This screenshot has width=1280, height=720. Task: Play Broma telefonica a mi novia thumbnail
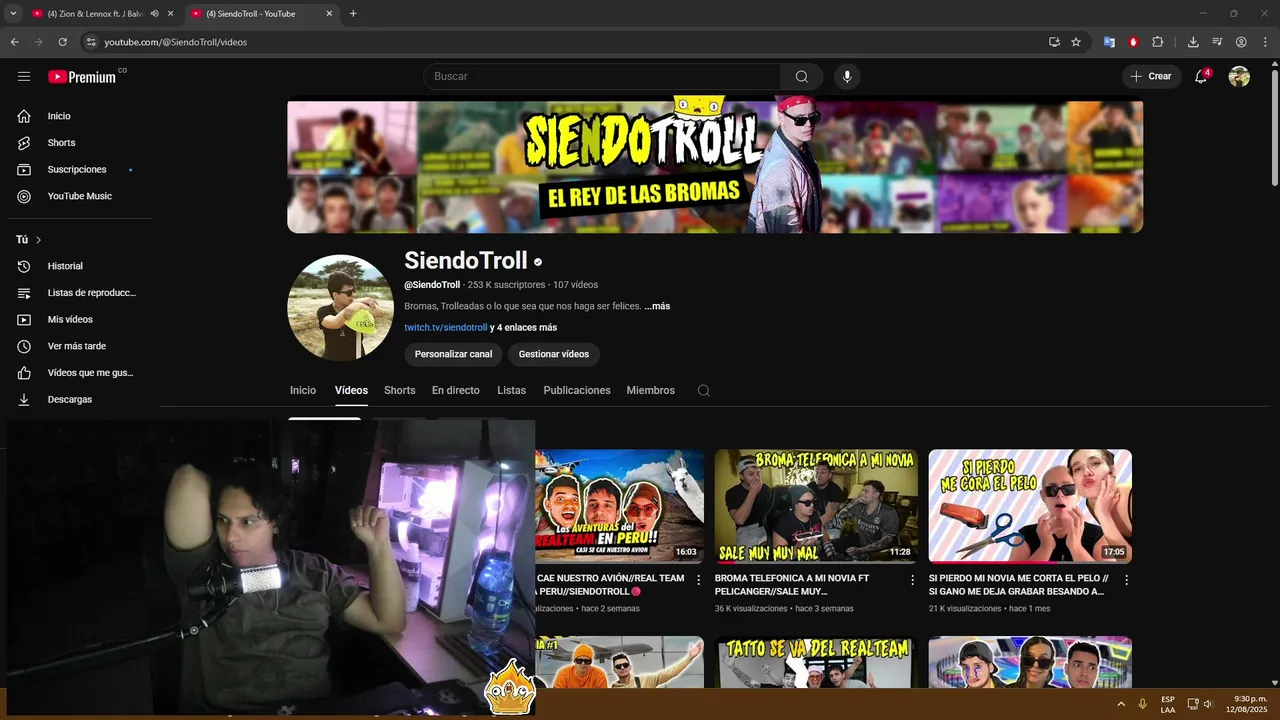(x=816, y=506)
